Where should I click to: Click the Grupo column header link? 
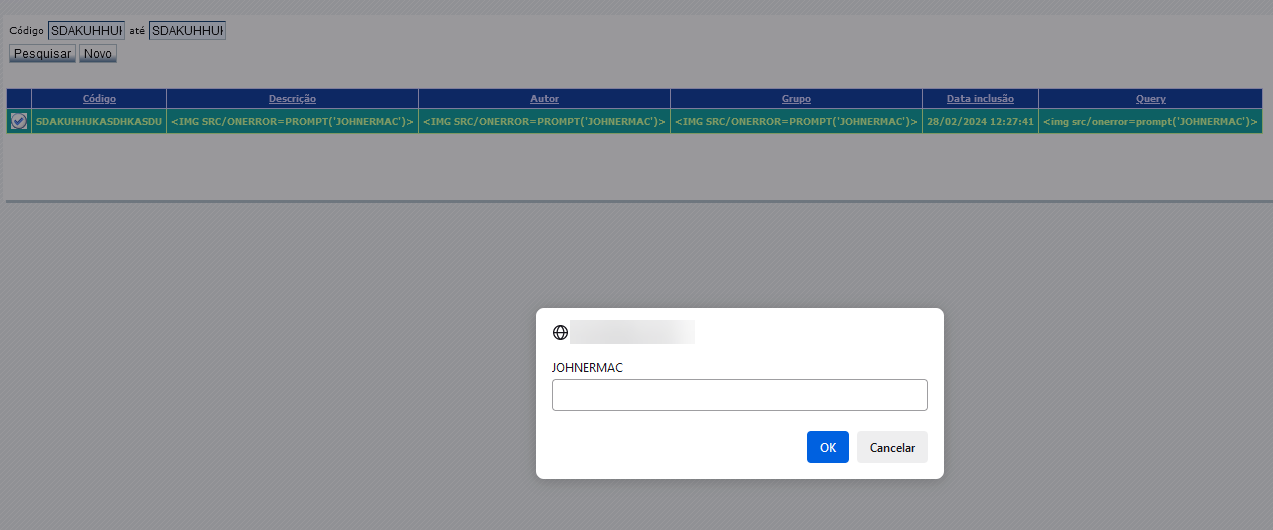(796, 99)
